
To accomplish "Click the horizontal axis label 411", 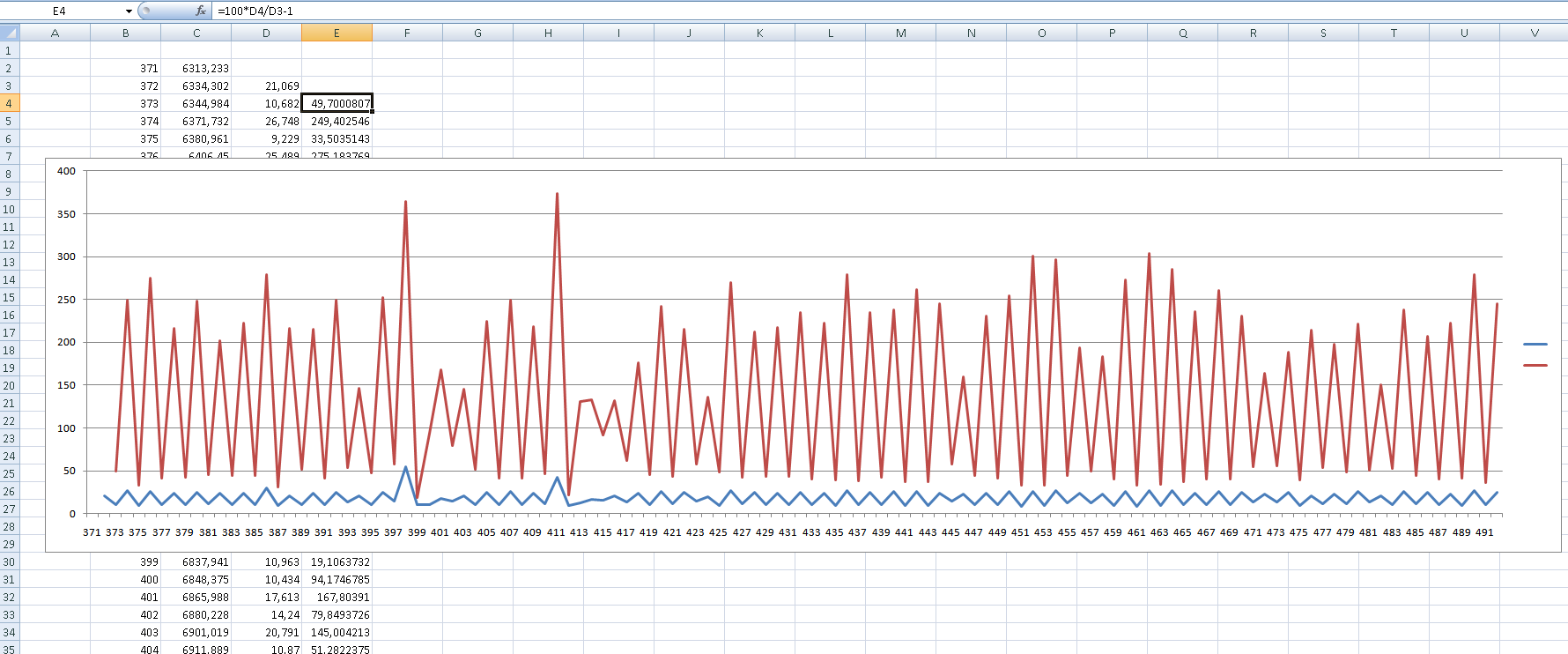I will click(x=556, y=532).
